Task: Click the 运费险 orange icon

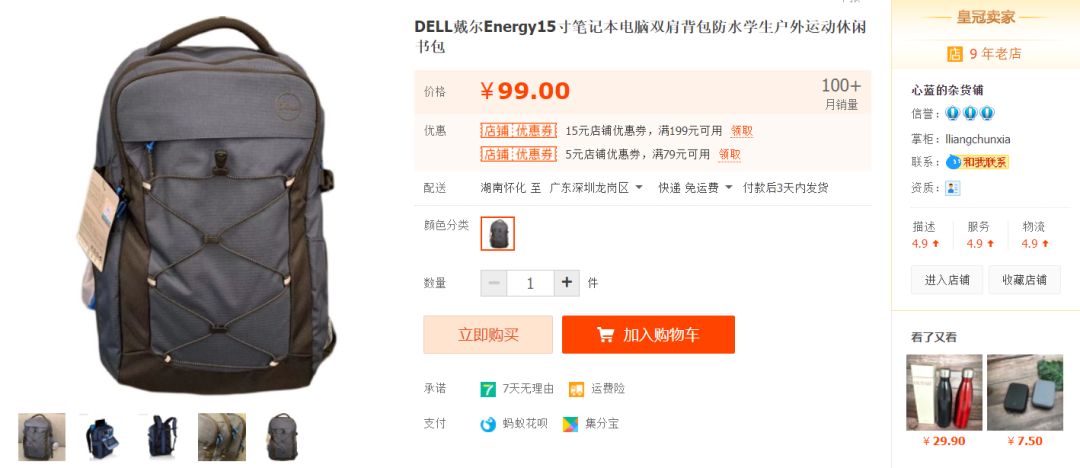Action: 577,389
